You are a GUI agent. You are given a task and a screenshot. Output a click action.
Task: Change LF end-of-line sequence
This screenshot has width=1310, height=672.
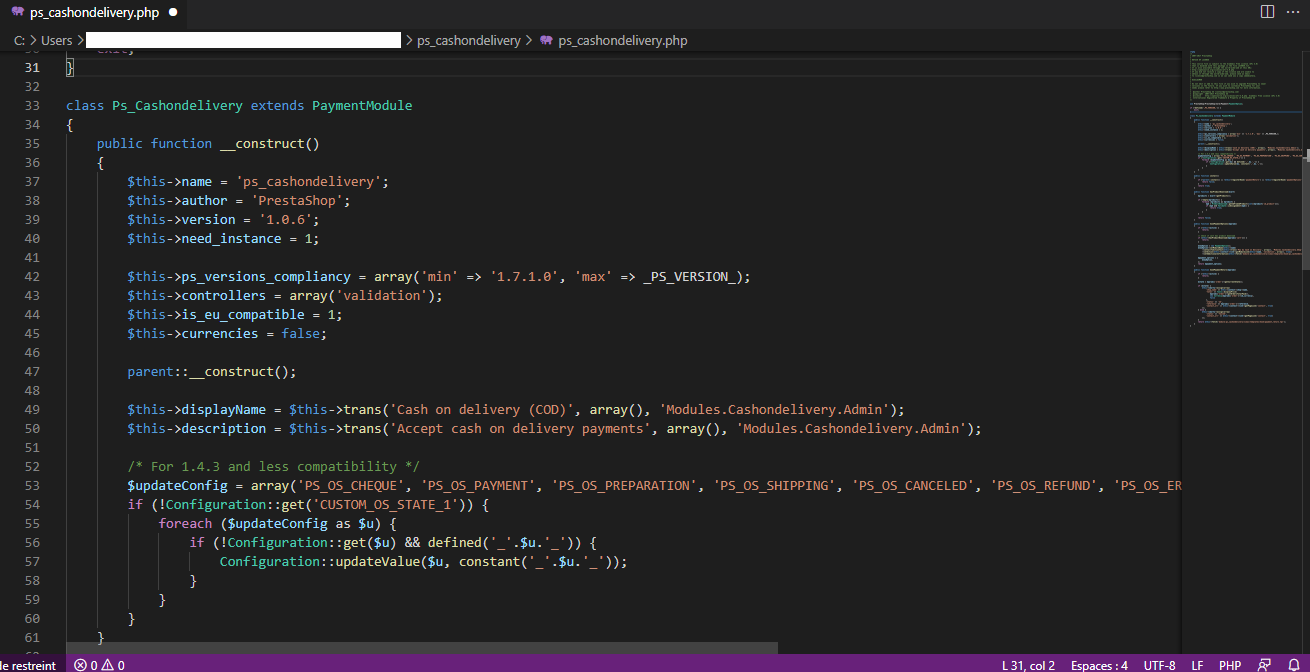pos(1197,665)
